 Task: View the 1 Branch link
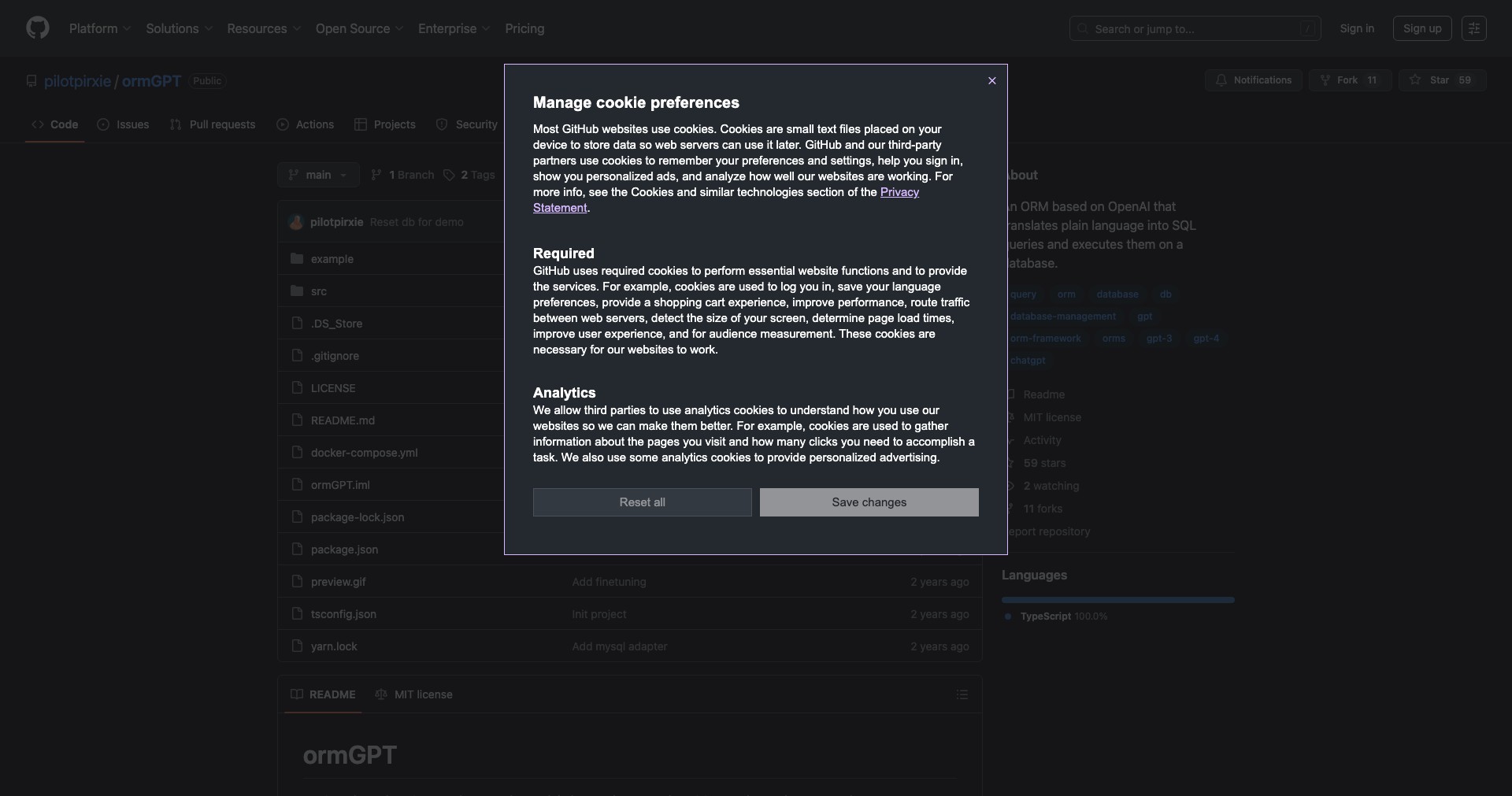(402, 175)
